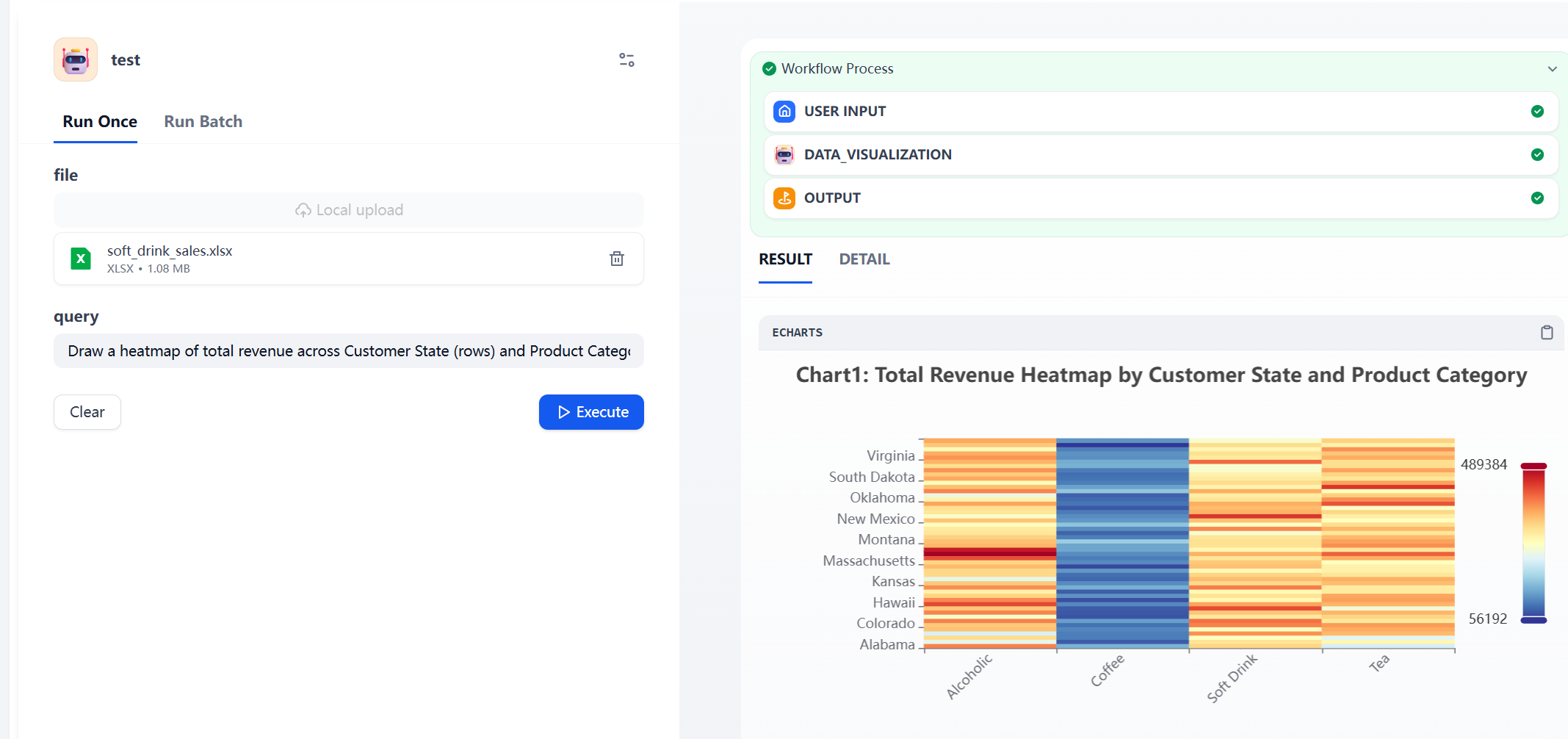Viewport: 1568px width, 739px height.
Task: Click the green Excel file type icon
Action: click(81, 259)
